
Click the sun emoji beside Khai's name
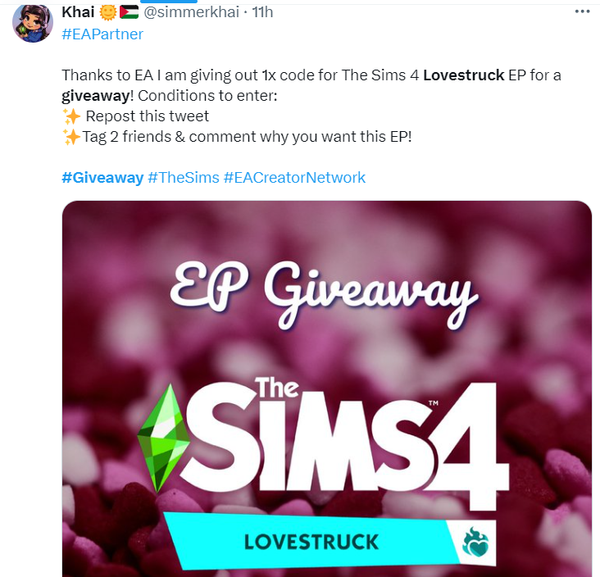point(108,12)
